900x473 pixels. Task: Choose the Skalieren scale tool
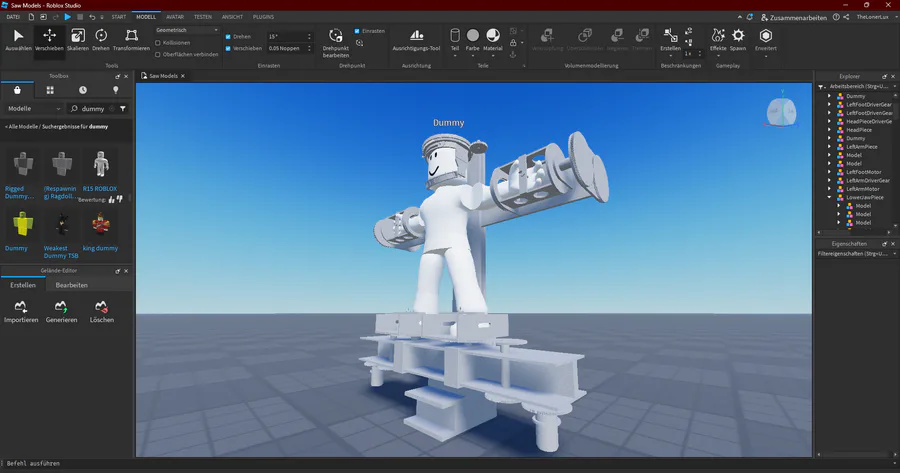point(77,40)
